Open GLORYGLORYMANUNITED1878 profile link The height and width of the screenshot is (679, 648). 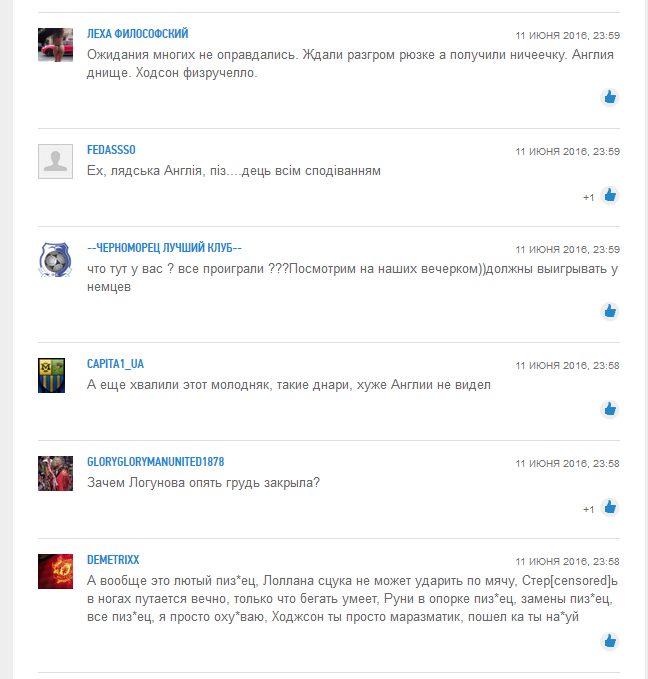pos(156,462)
